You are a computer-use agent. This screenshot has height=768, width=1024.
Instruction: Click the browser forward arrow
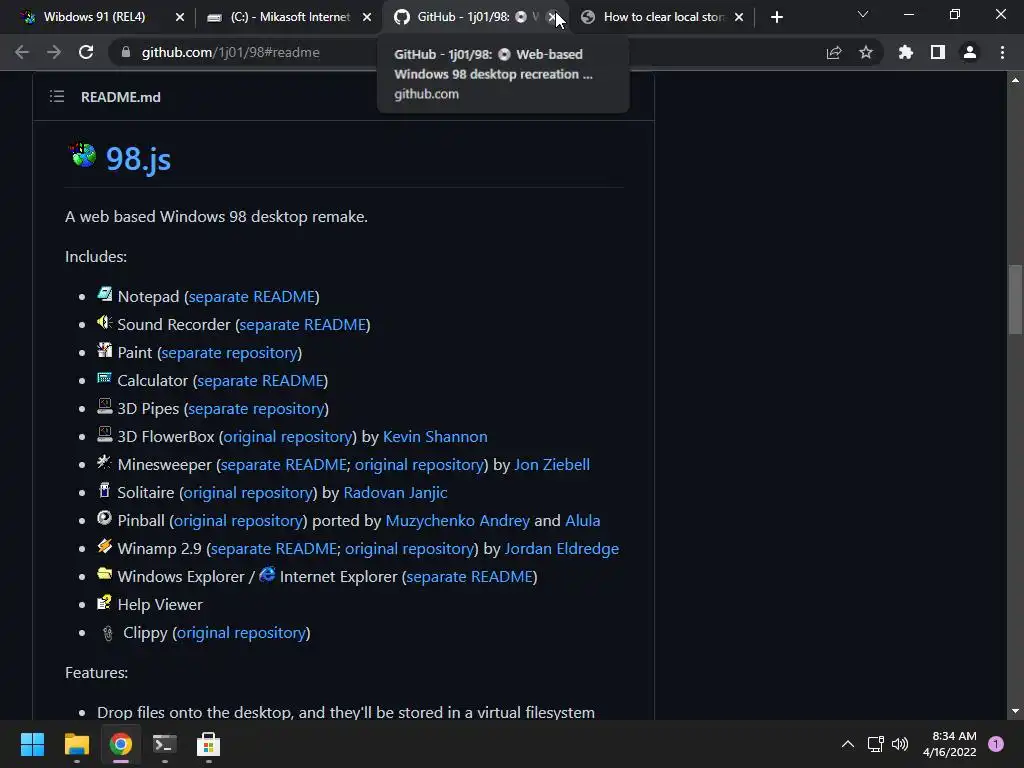[54, 52]
